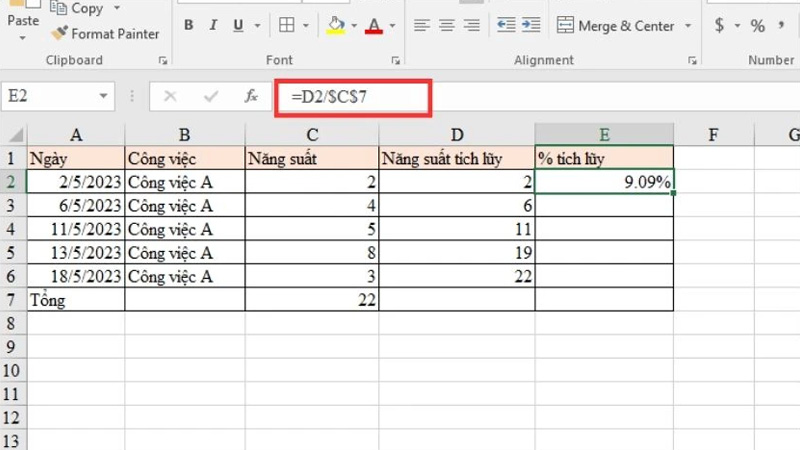Toggle underline formatting
The height and width of the screenshot is (450, 800).
(x=238, y=25)
